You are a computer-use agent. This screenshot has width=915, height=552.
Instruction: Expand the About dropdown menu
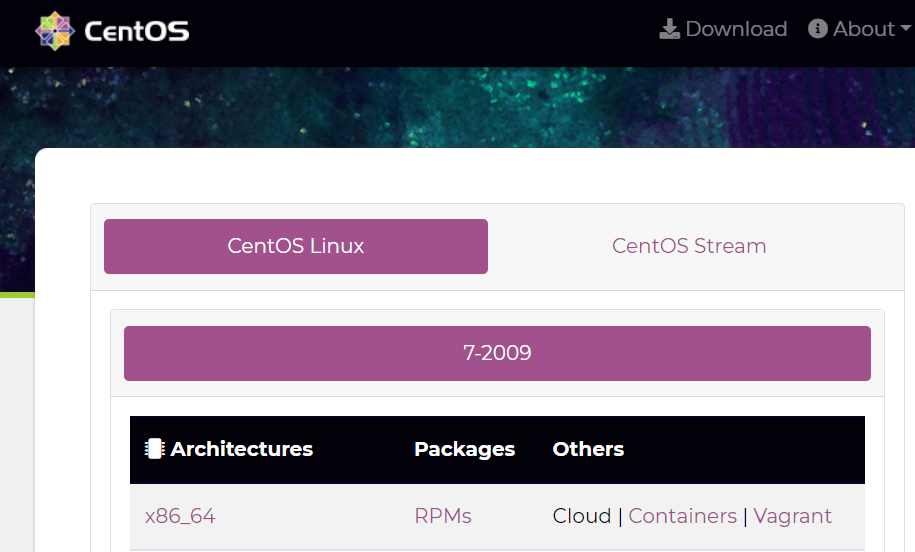pos(859,29)
